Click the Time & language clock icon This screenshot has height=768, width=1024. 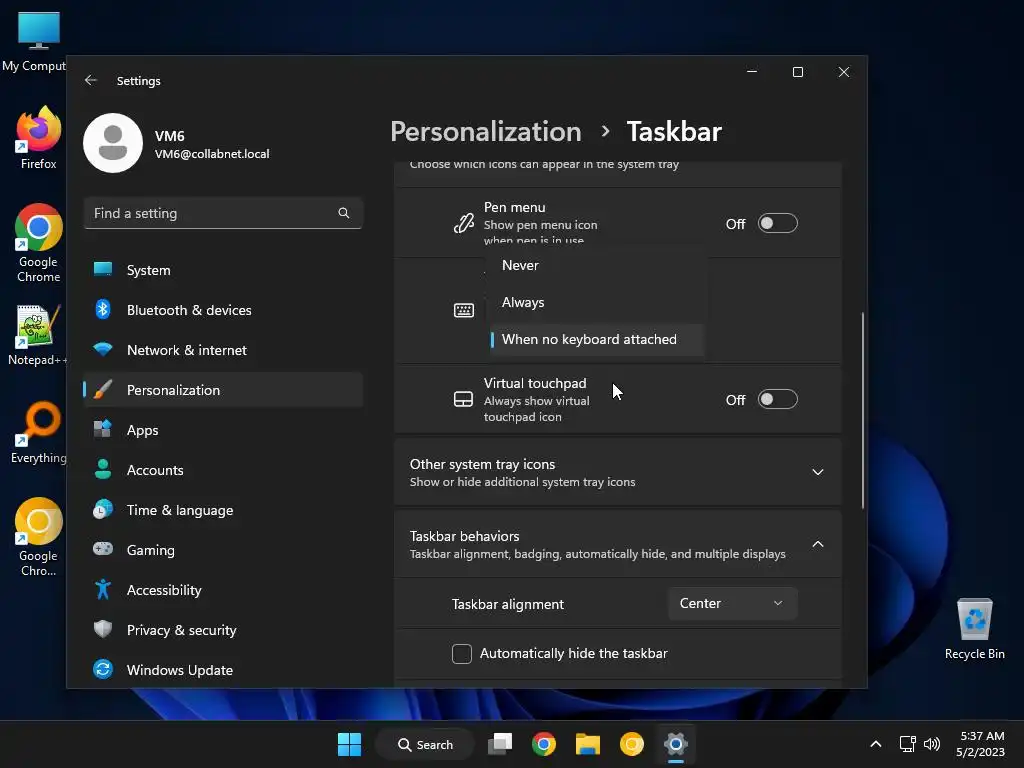103,509
